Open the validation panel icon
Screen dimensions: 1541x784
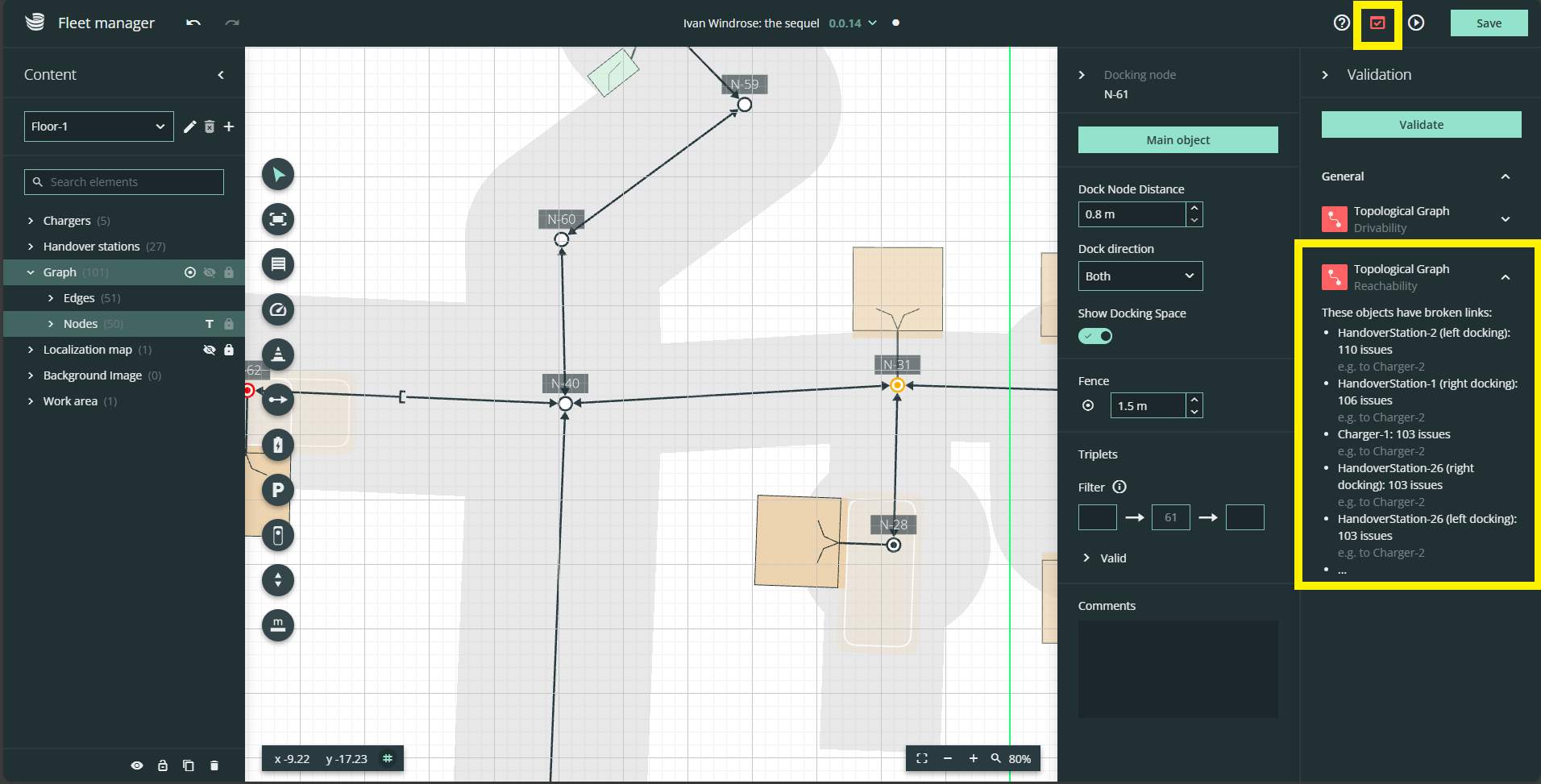click(1377, 23)
